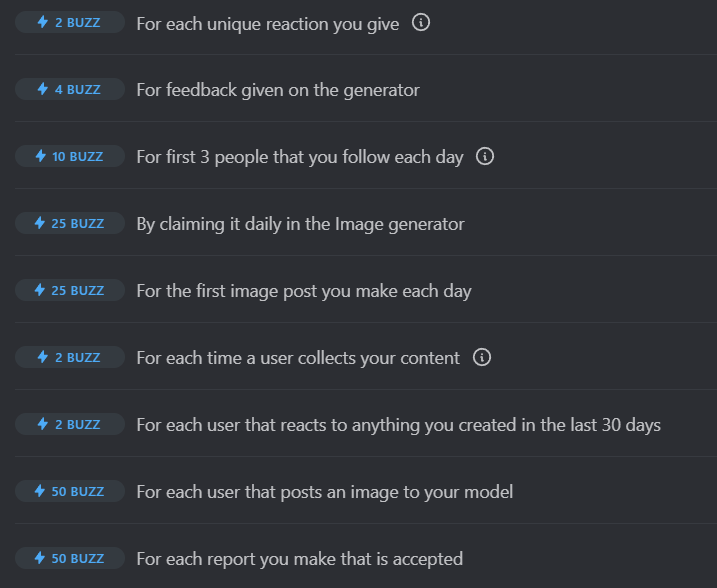Click 'By claiming it daily in the Image generator'
Image resolution: width=717 pixels, height=588 pixels.
(x=300, y=224)
